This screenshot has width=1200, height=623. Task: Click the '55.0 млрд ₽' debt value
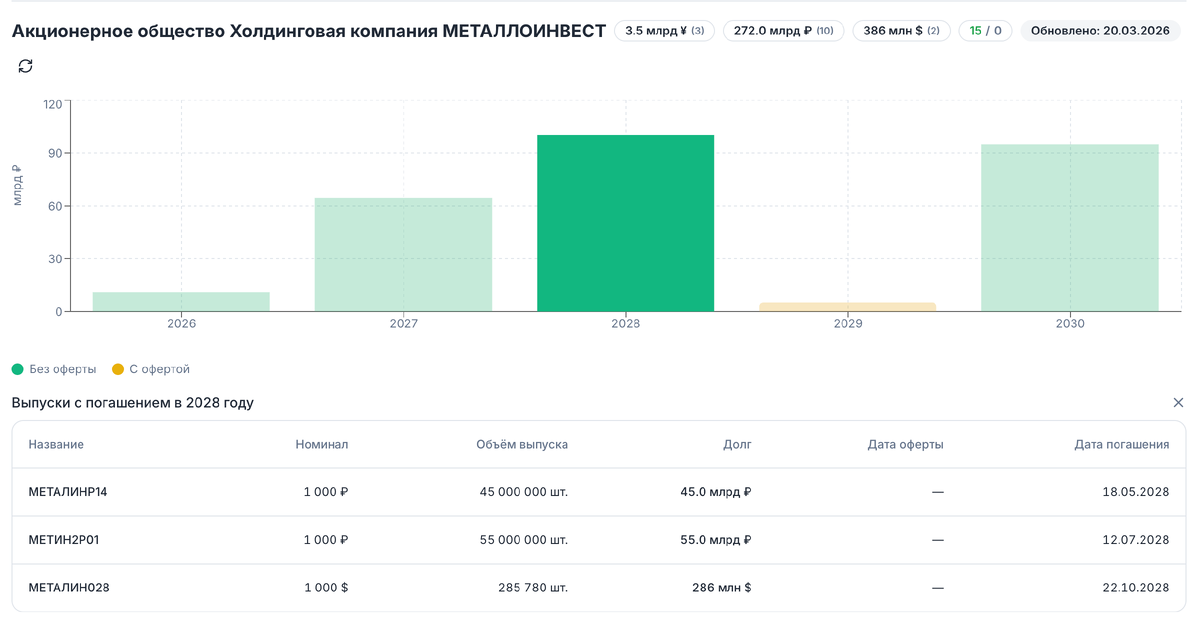pos(716,540)
